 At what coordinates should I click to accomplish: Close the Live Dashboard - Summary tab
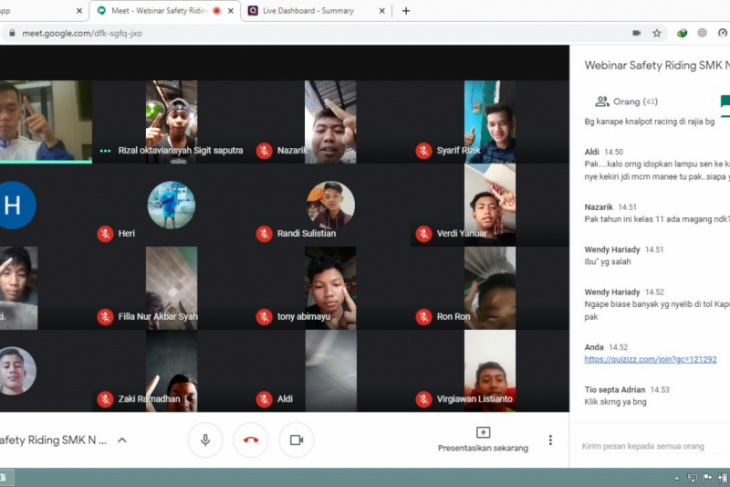(382, 11)
